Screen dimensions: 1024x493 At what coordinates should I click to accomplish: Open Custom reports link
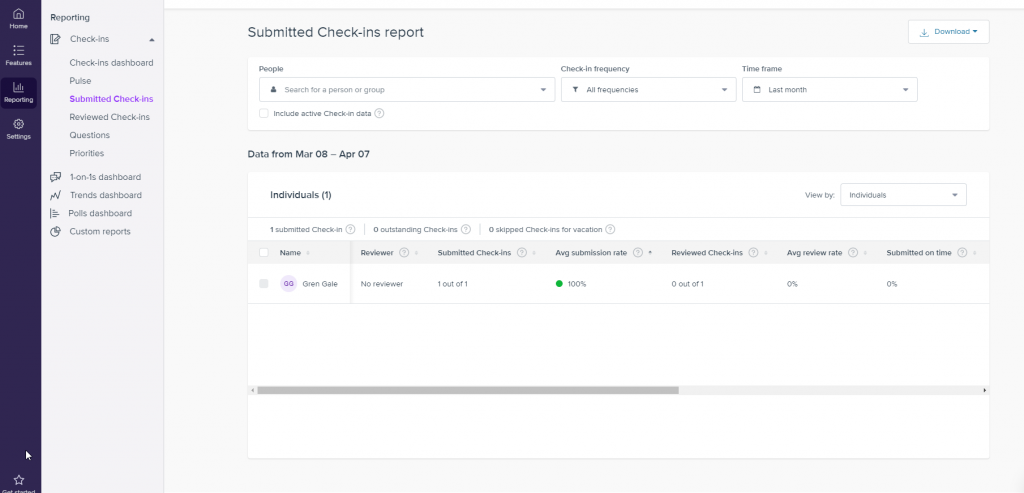tap(100, 232)
